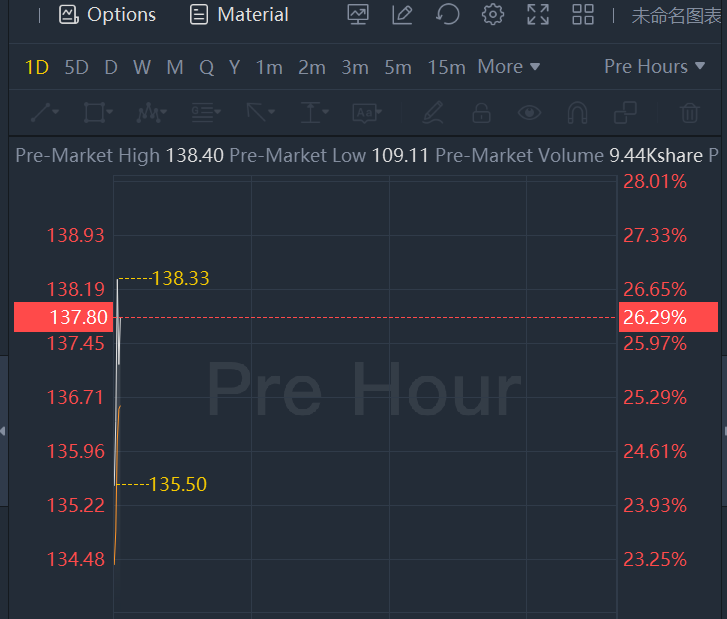
Task: Expand chart to fullscreen
Action: tap(538, 15)
